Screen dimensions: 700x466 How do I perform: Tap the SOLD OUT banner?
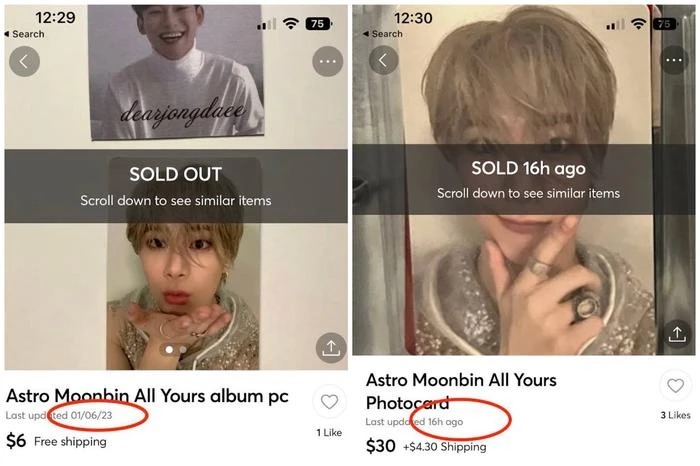click(x=175, y=186)
